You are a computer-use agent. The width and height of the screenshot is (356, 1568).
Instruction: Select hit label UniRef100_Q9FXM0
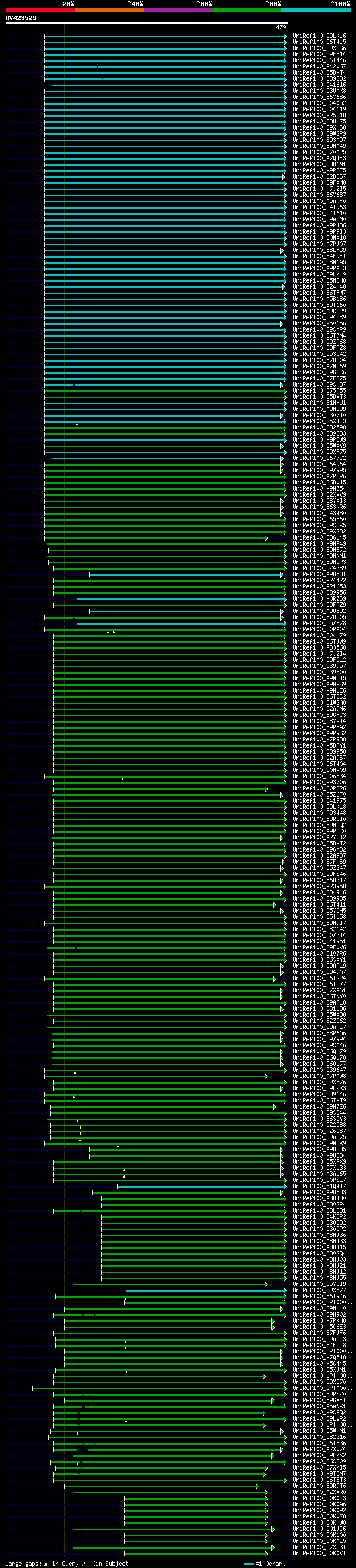(319, 182)
